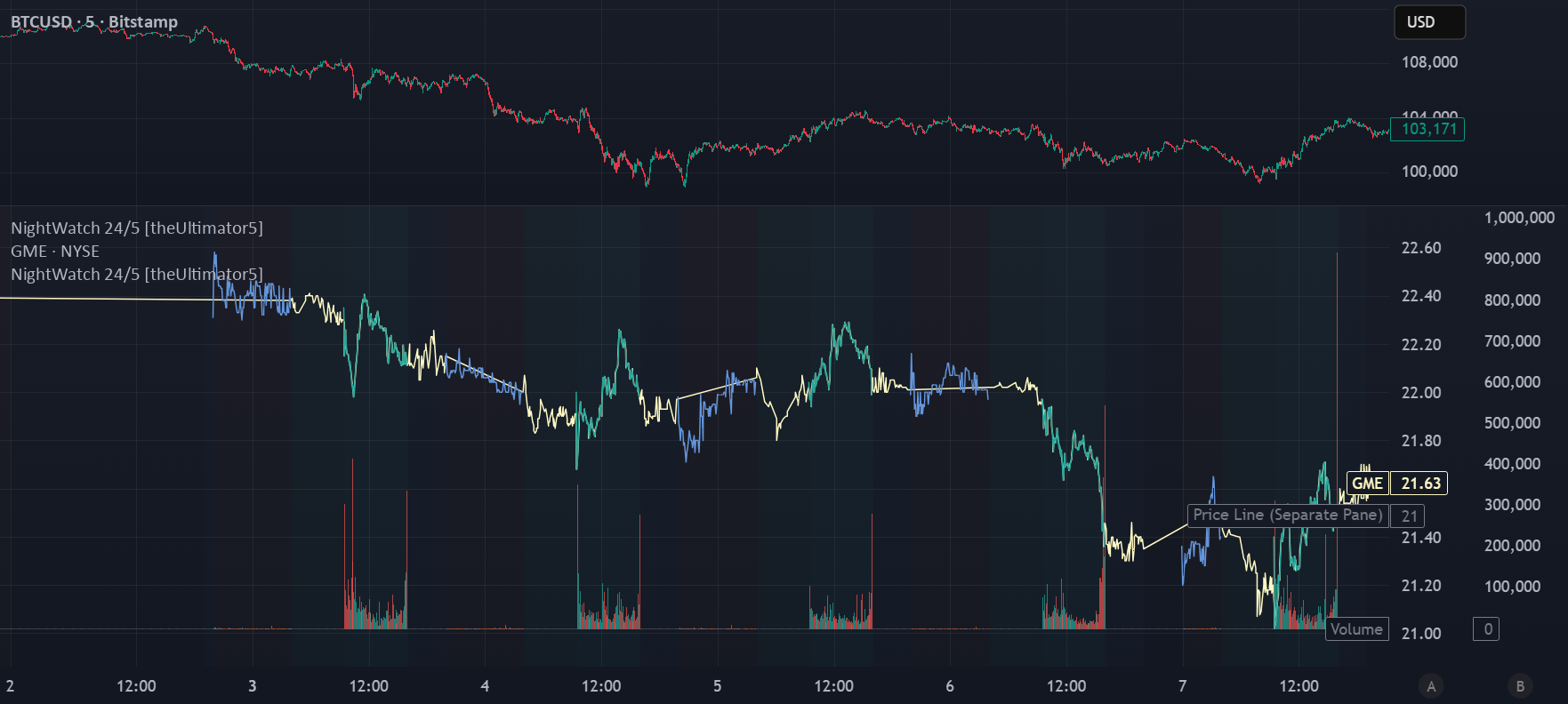The width and height of the screenshot is (1568, 704).
Task: Click the value 21 box beside Price Line label
Action: 1409,516
